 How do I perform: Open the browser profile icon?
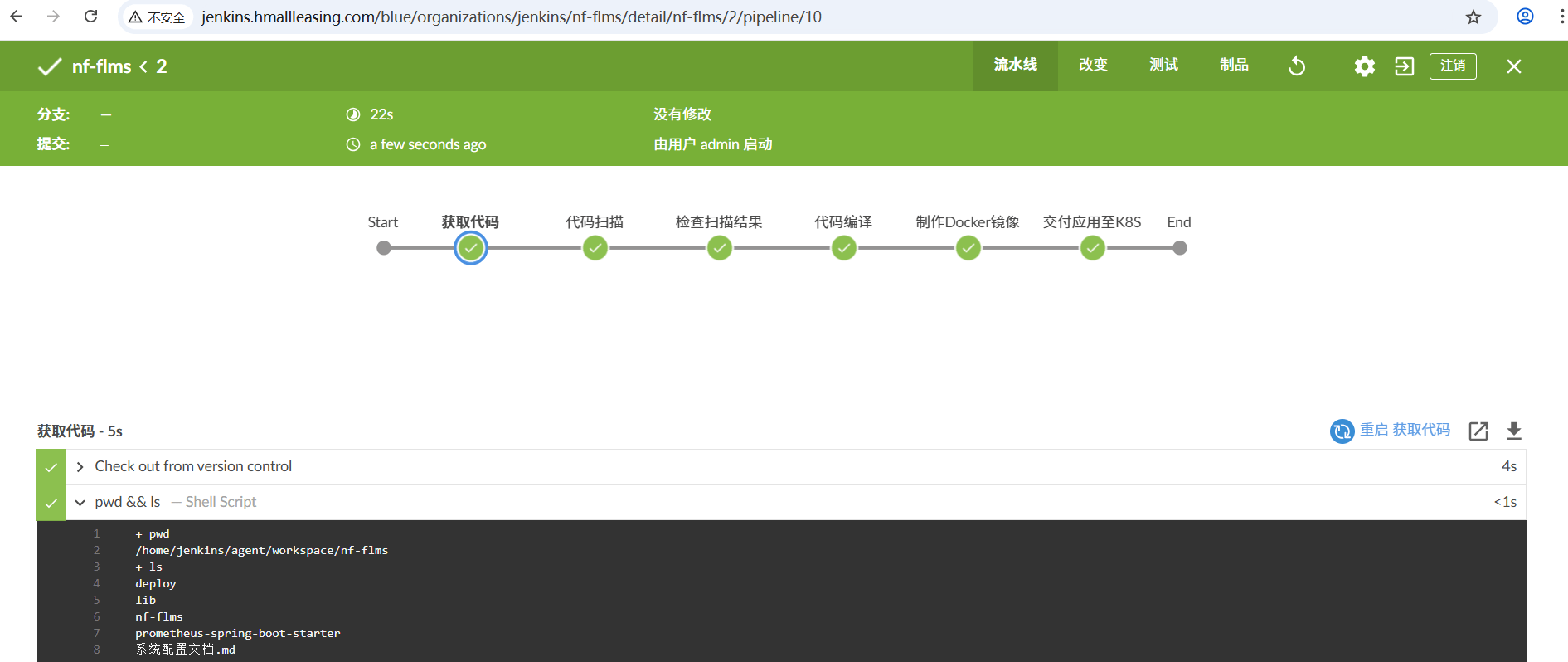click(x=1524, y=17)
